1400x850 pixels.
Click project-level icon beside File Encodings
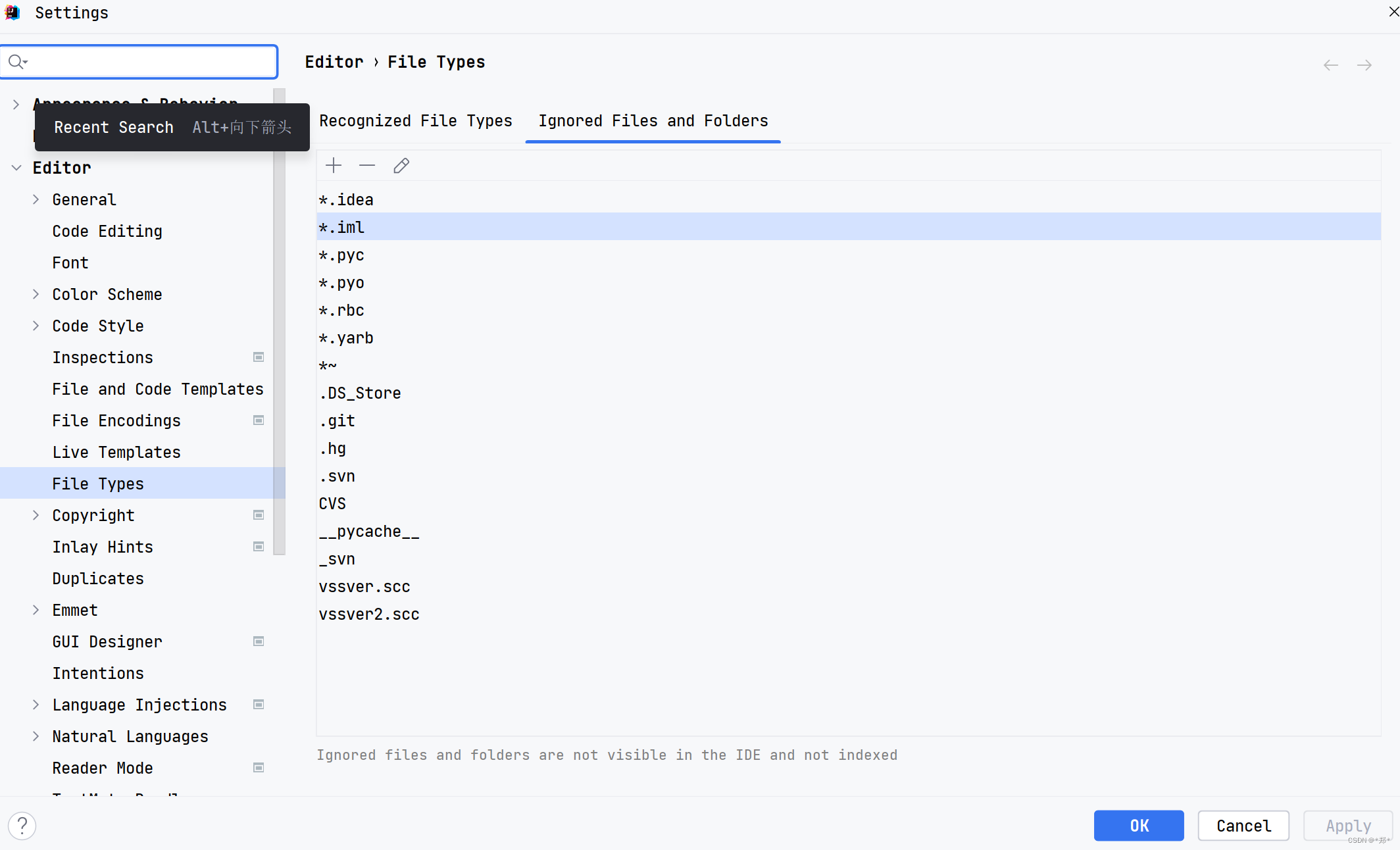click(259, 420)
